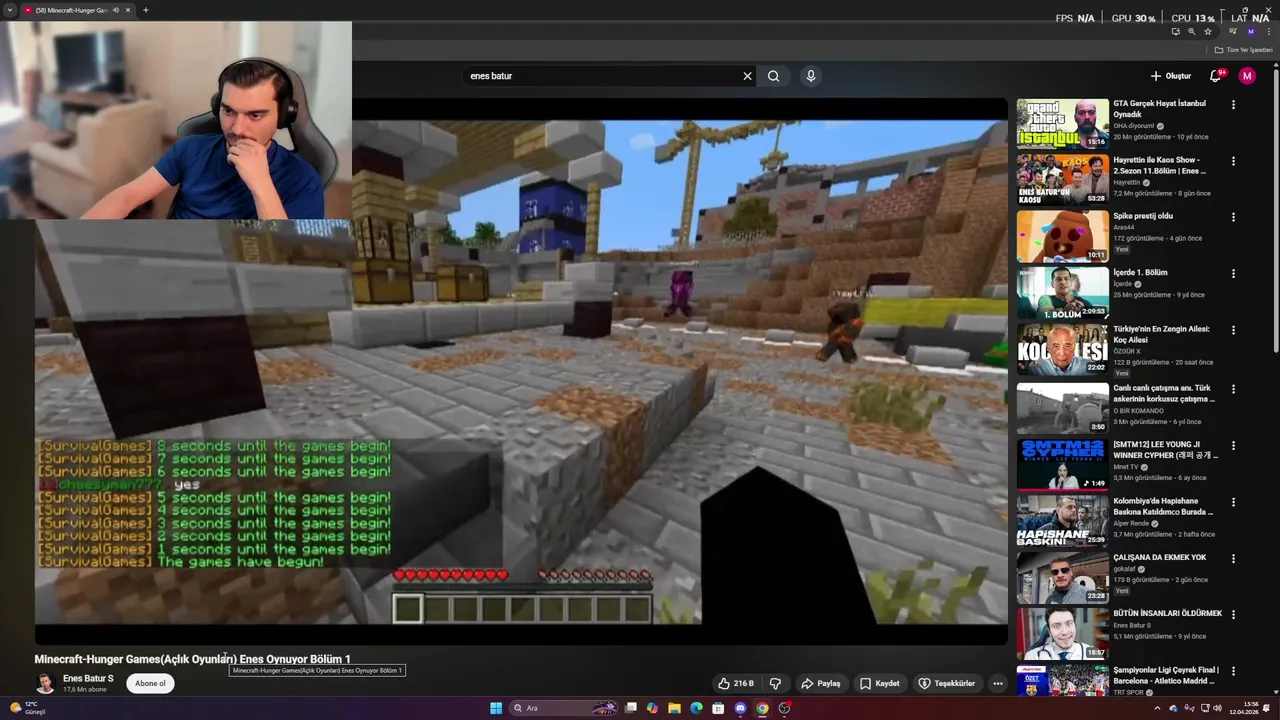1280x720 pixels.
Task: Clear the search text with the X icon
Action: [747, 76]
